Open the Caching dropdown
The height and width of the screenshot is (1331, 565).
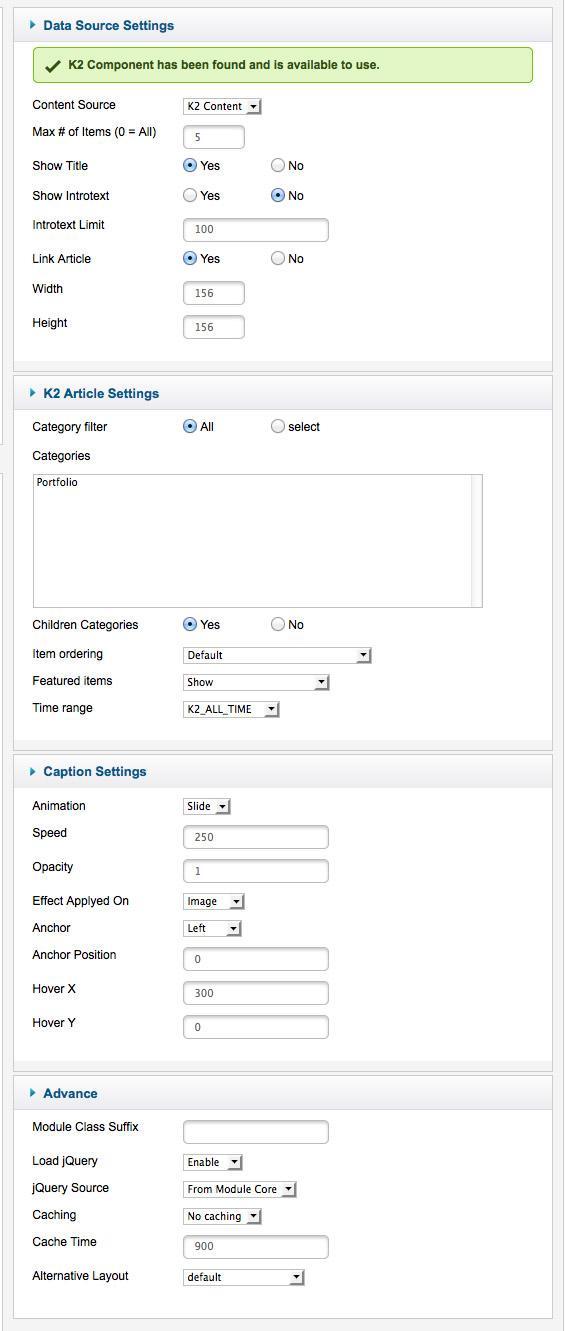coord(222,1216)
